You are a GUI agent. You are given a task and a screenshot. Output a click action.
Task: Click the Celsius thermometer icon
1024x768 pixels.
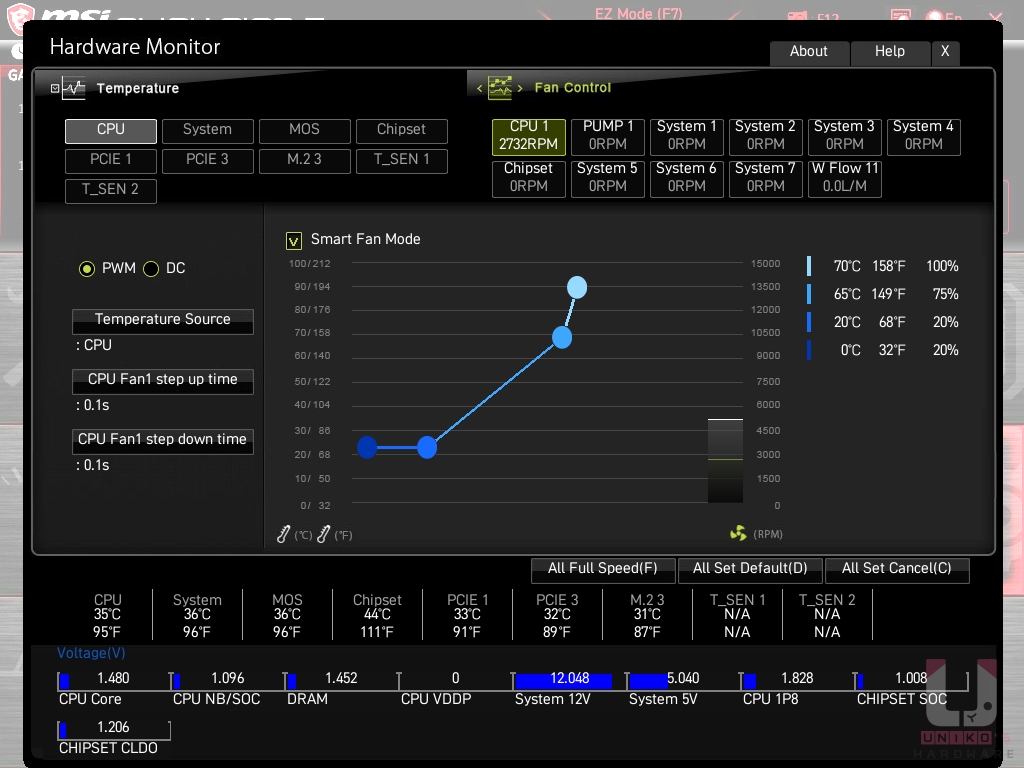click(283, 535)
